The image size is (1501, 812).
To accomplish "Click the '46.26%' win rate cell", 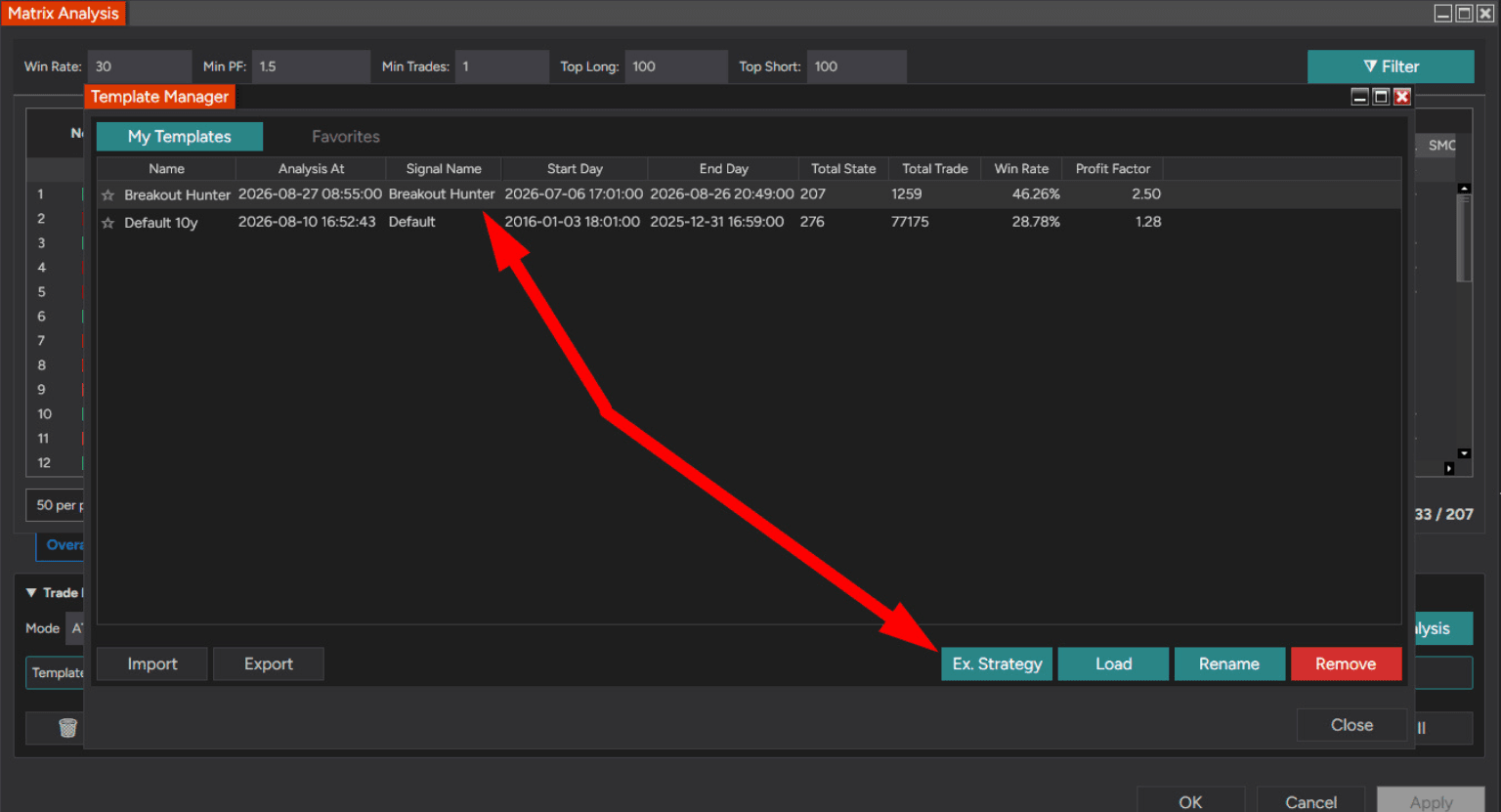I will click(1036, 194).
